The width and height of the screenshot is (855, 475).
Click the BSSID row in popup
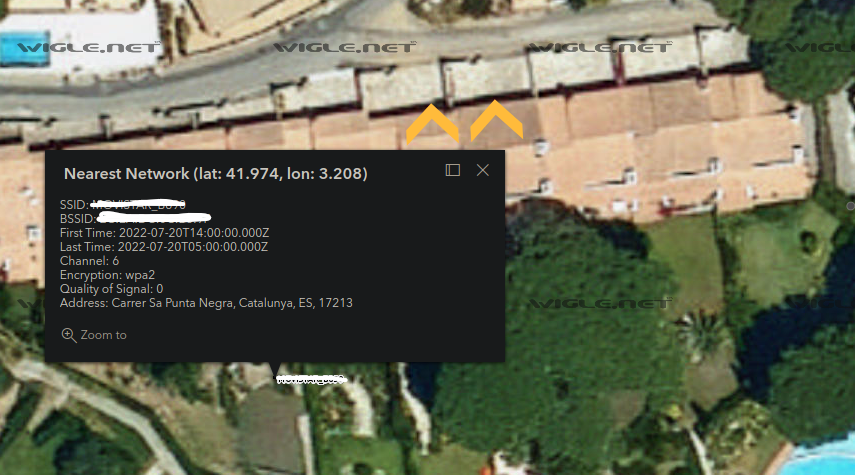coord(135,218)
